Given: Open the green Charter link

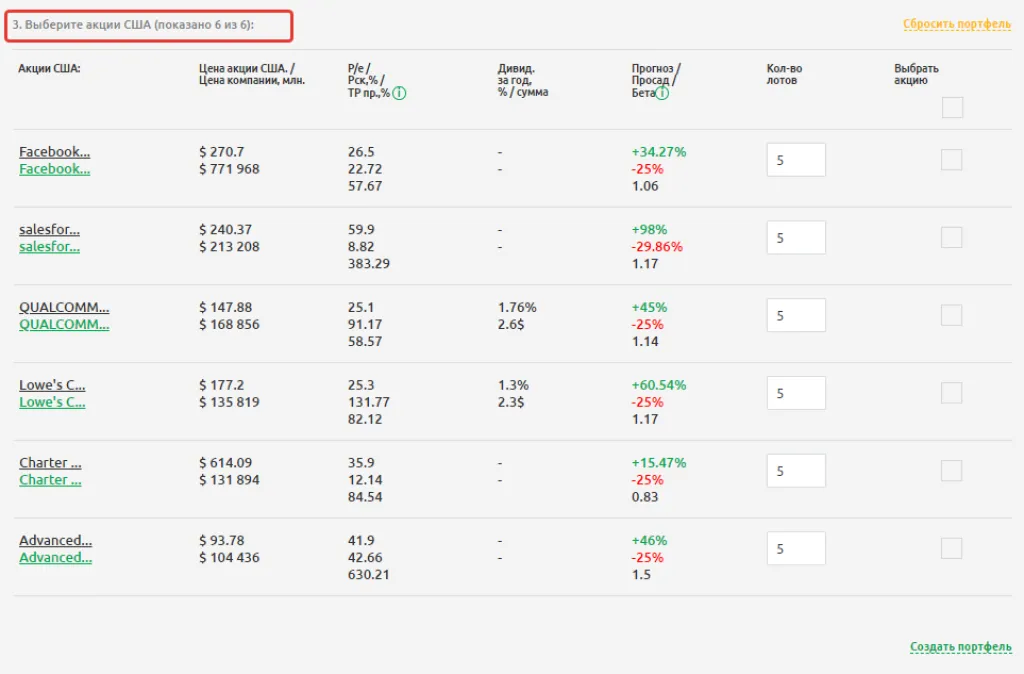Looking at the screenshot, I should click(50, 480).
